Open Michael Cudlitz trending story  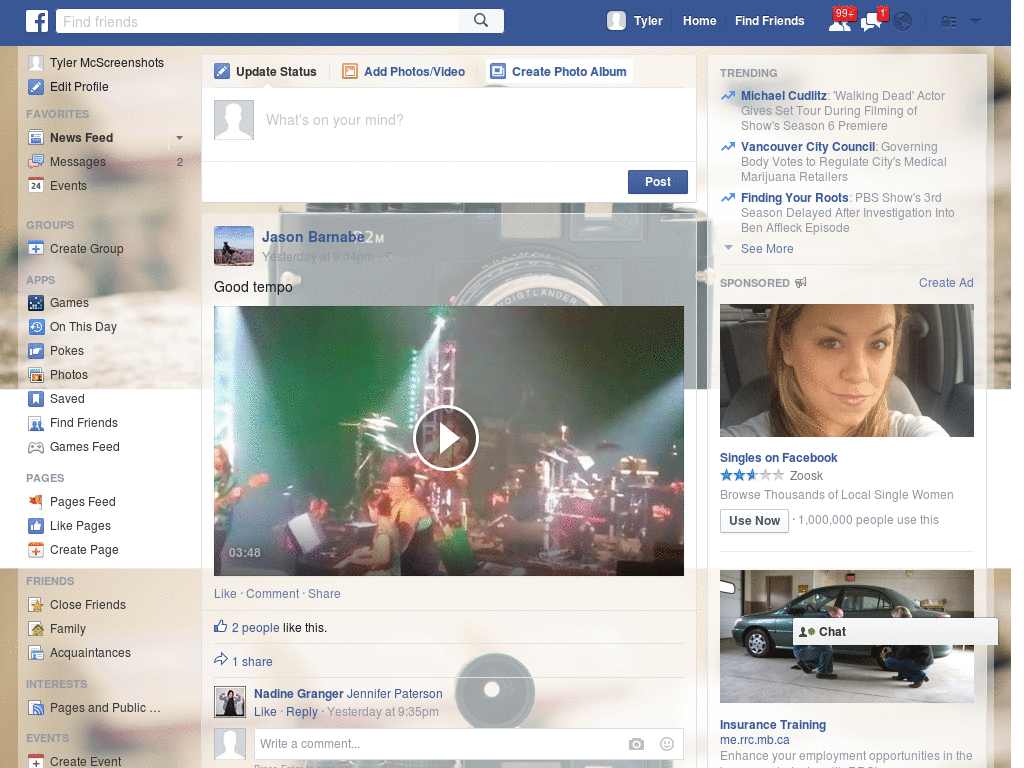784,96
